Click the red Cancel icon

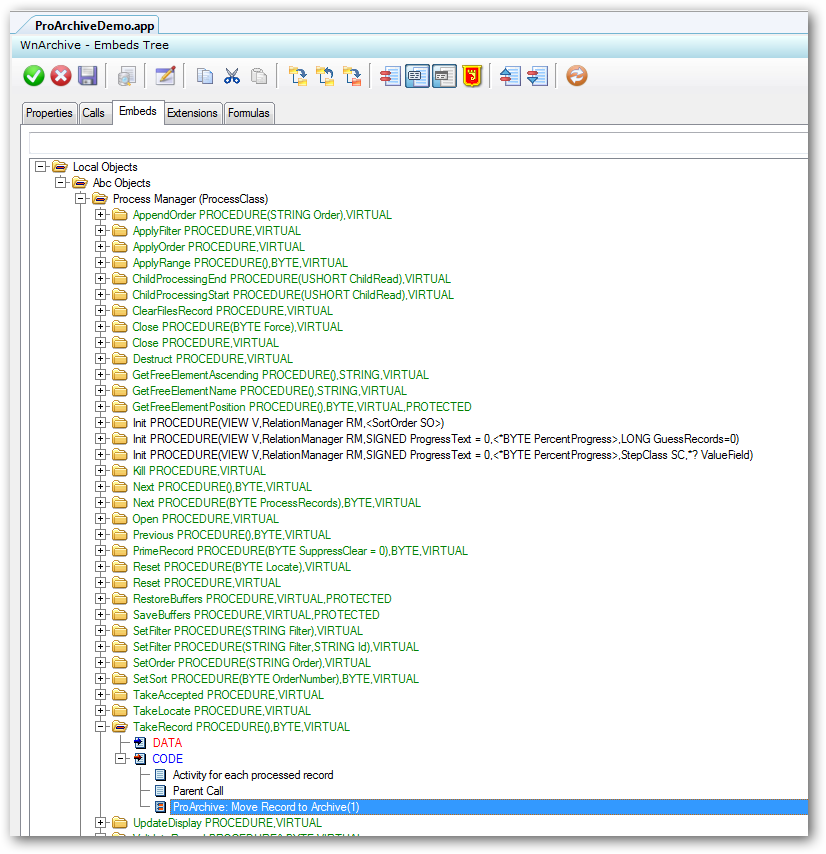point(60,75)
